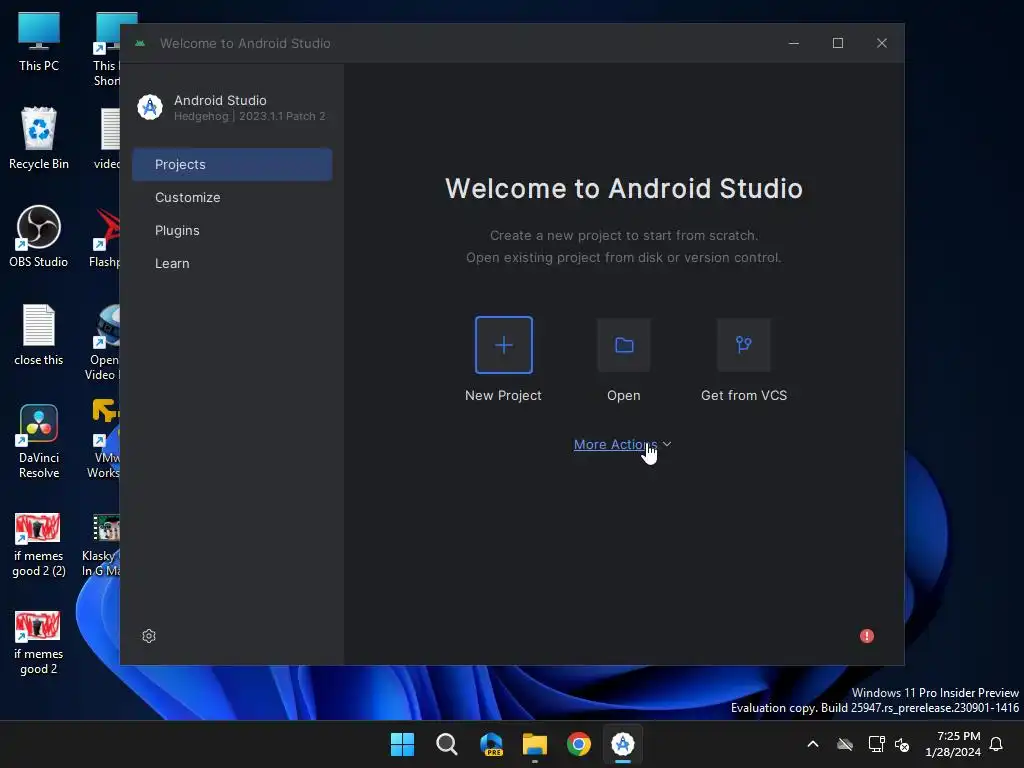Click the Get from VCS label
1024x768 pixels.
point(744,395)
